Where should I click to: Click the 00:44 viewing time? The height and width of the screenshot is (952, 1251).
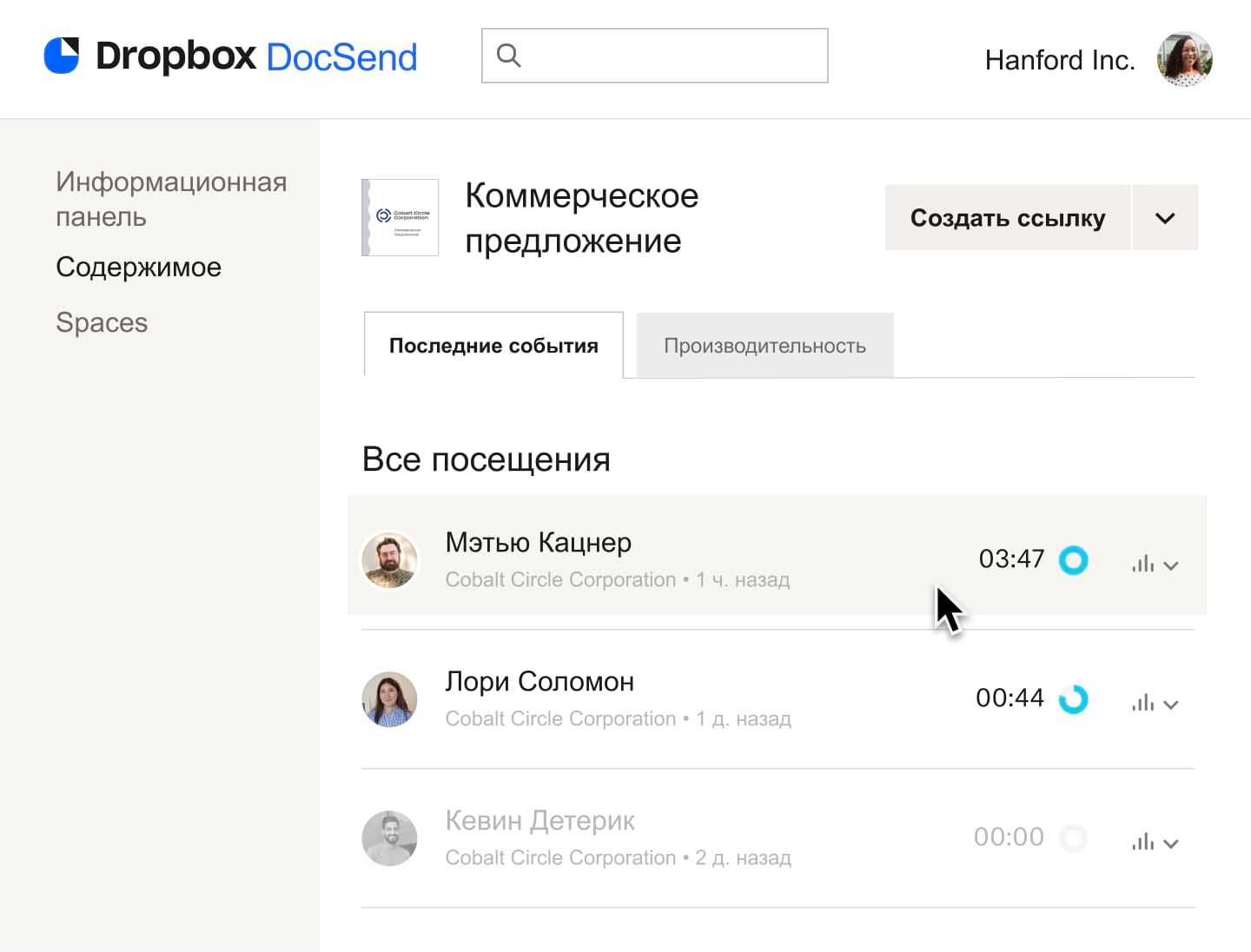click(x=1009, y=697)
